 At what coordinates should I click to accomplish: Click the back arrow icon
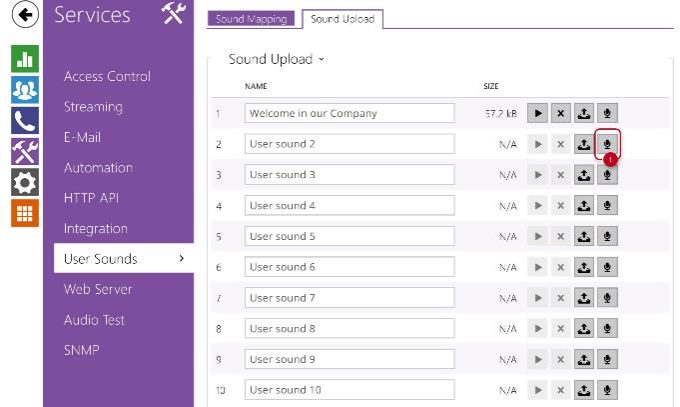point(25,14)
